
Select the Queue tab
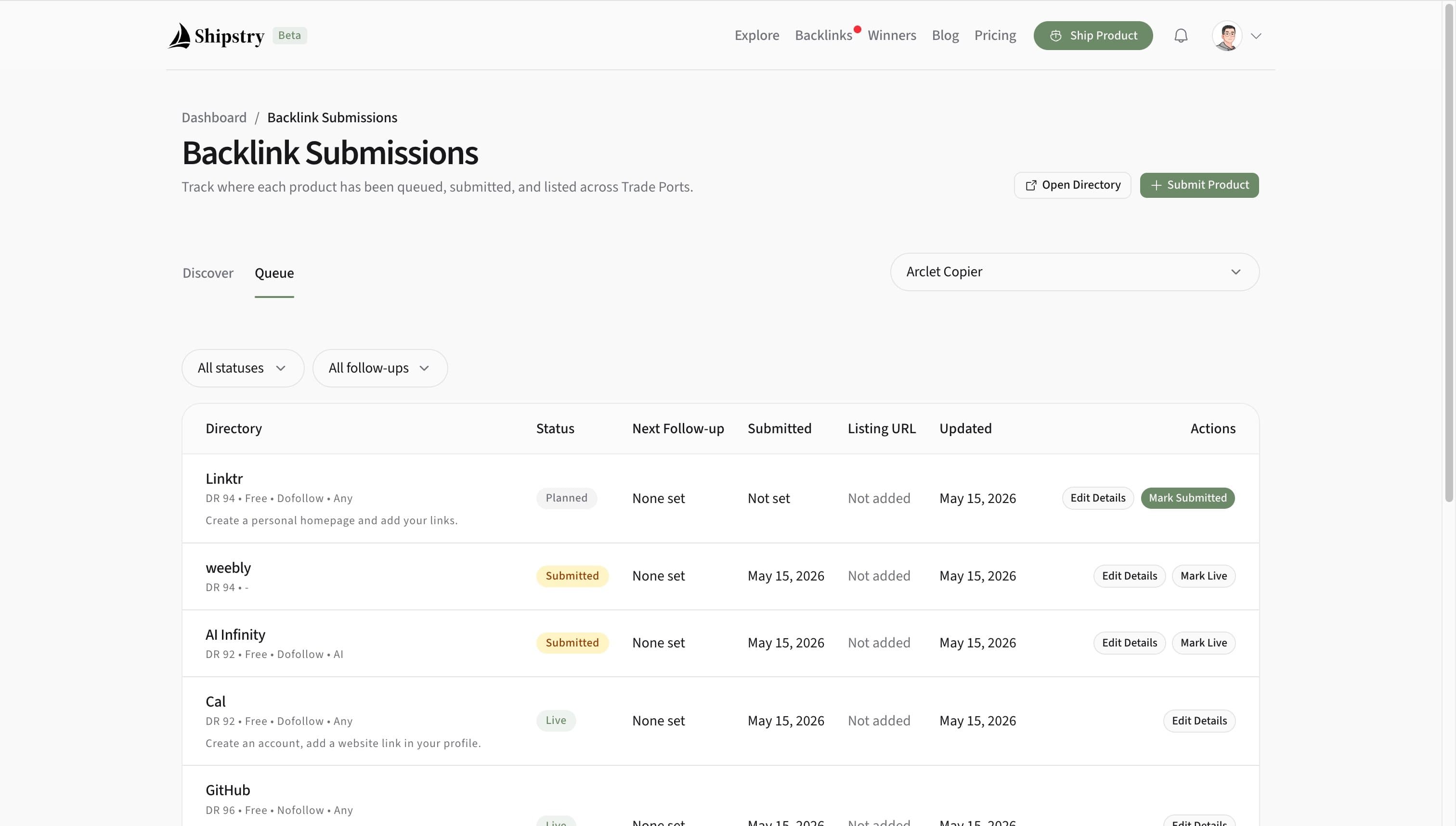click(274, 273)
